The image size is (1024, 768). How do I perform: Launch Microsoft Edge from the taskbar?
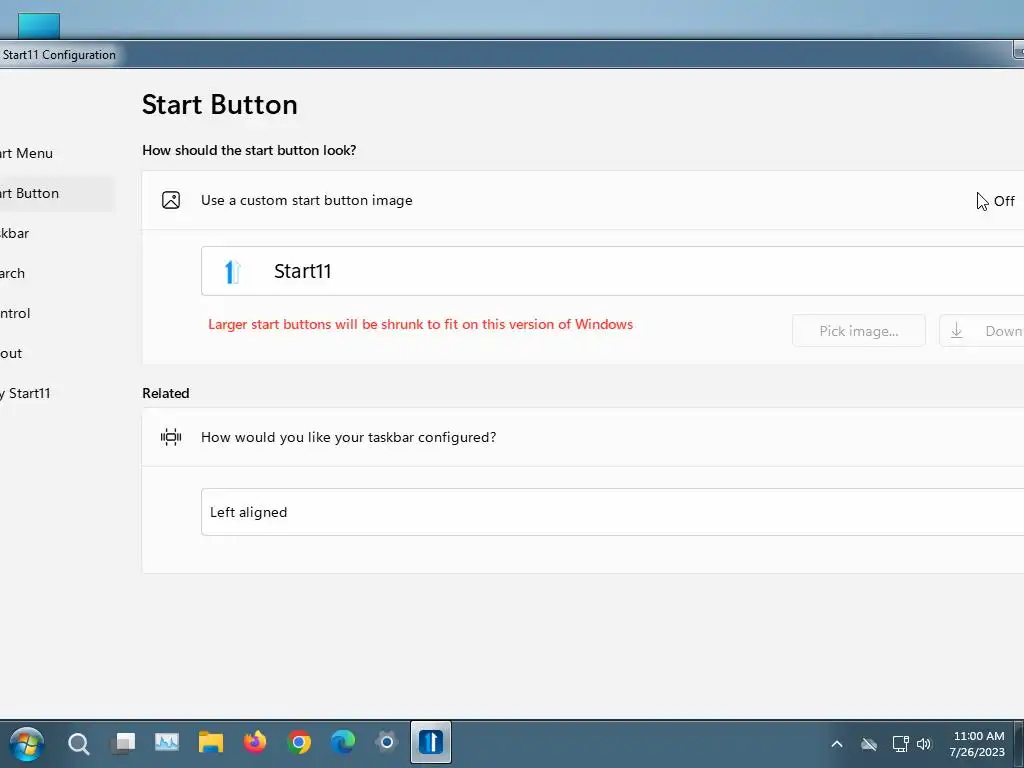point(343,743)
